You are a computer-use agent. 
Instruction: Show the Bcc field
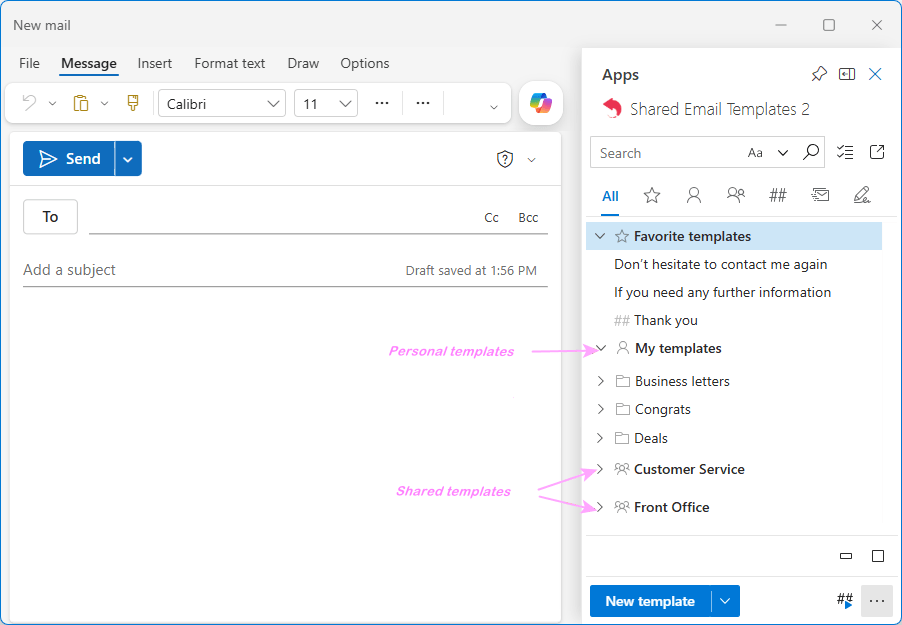528,218
